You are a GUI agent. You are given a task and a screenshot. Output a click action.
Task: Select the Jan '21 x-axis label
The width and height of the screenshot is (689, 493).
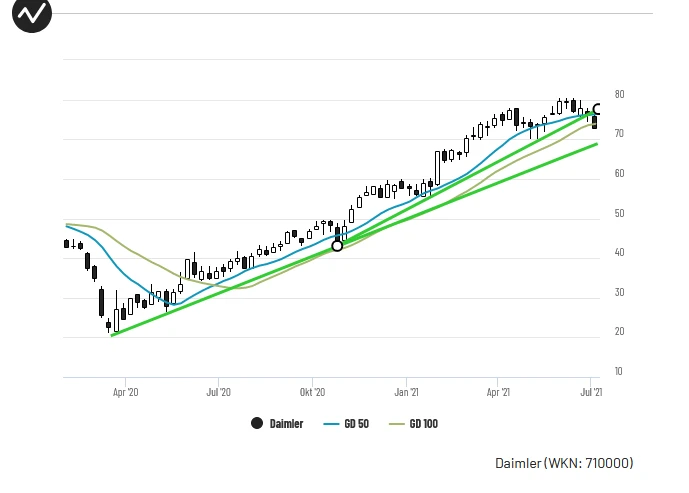click(406, 393)
